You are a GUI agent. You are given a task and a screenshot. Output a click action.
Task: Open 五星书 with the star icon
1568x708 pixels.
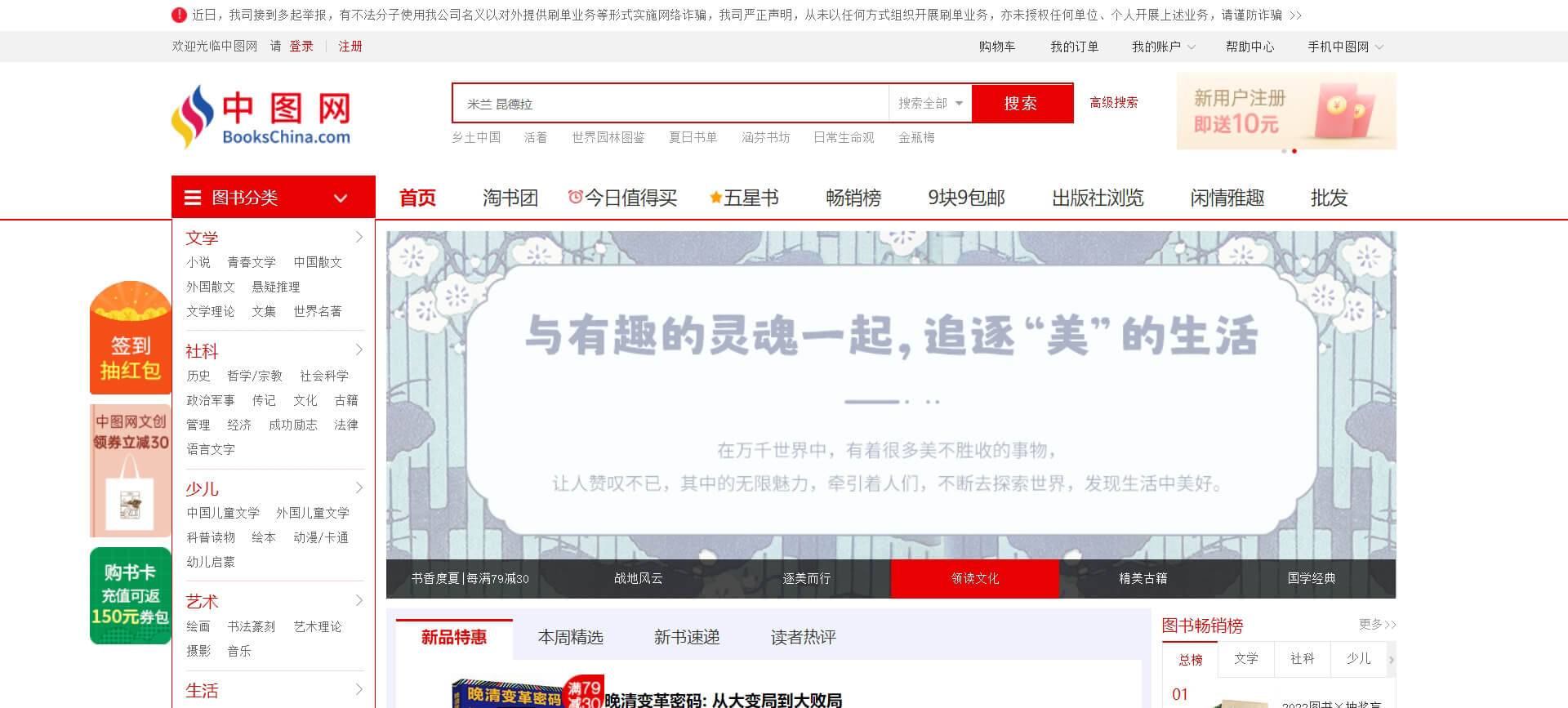coord(744,198)
